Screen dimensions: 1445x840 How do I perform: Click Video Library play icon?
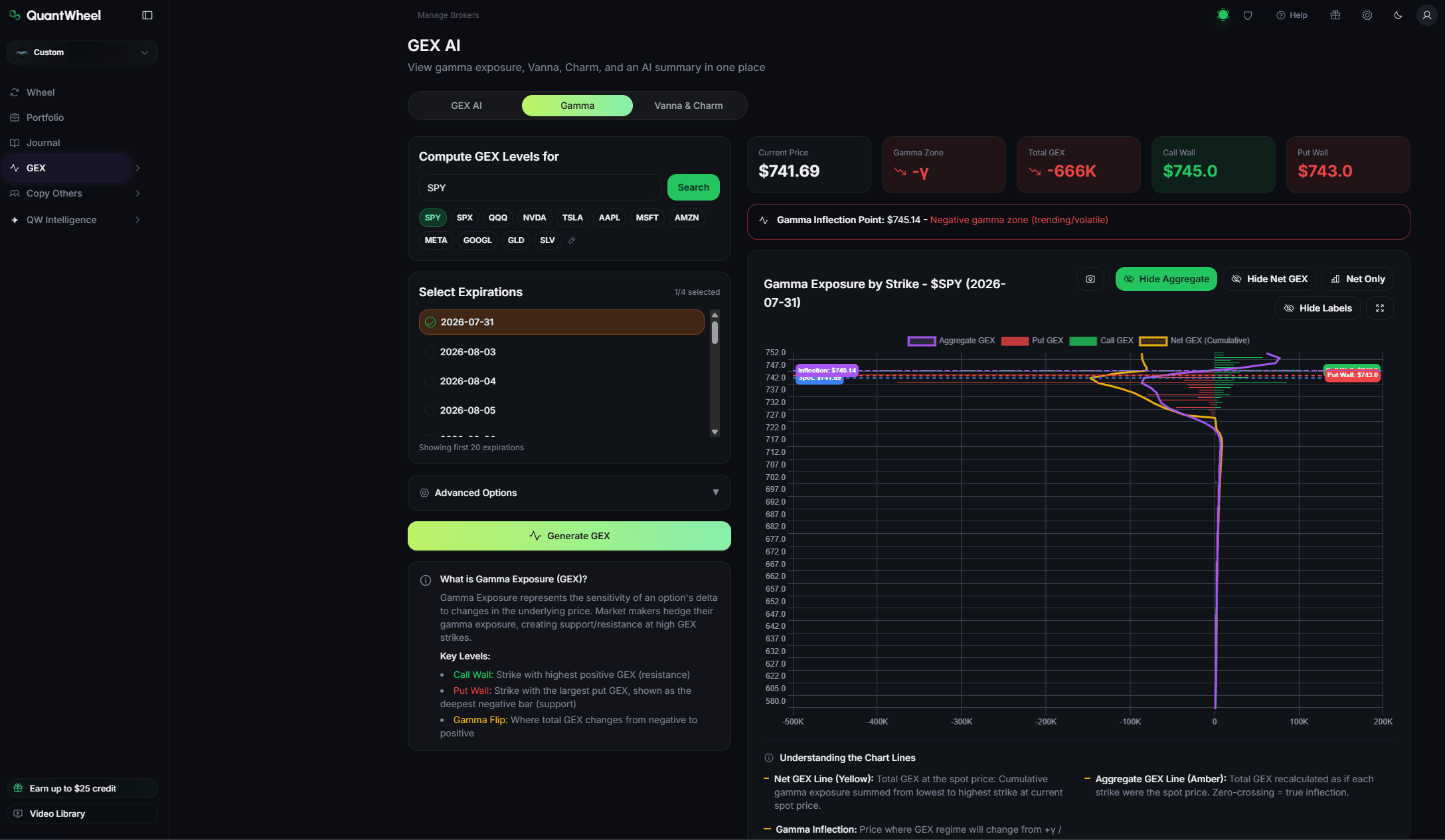(18, 813)
